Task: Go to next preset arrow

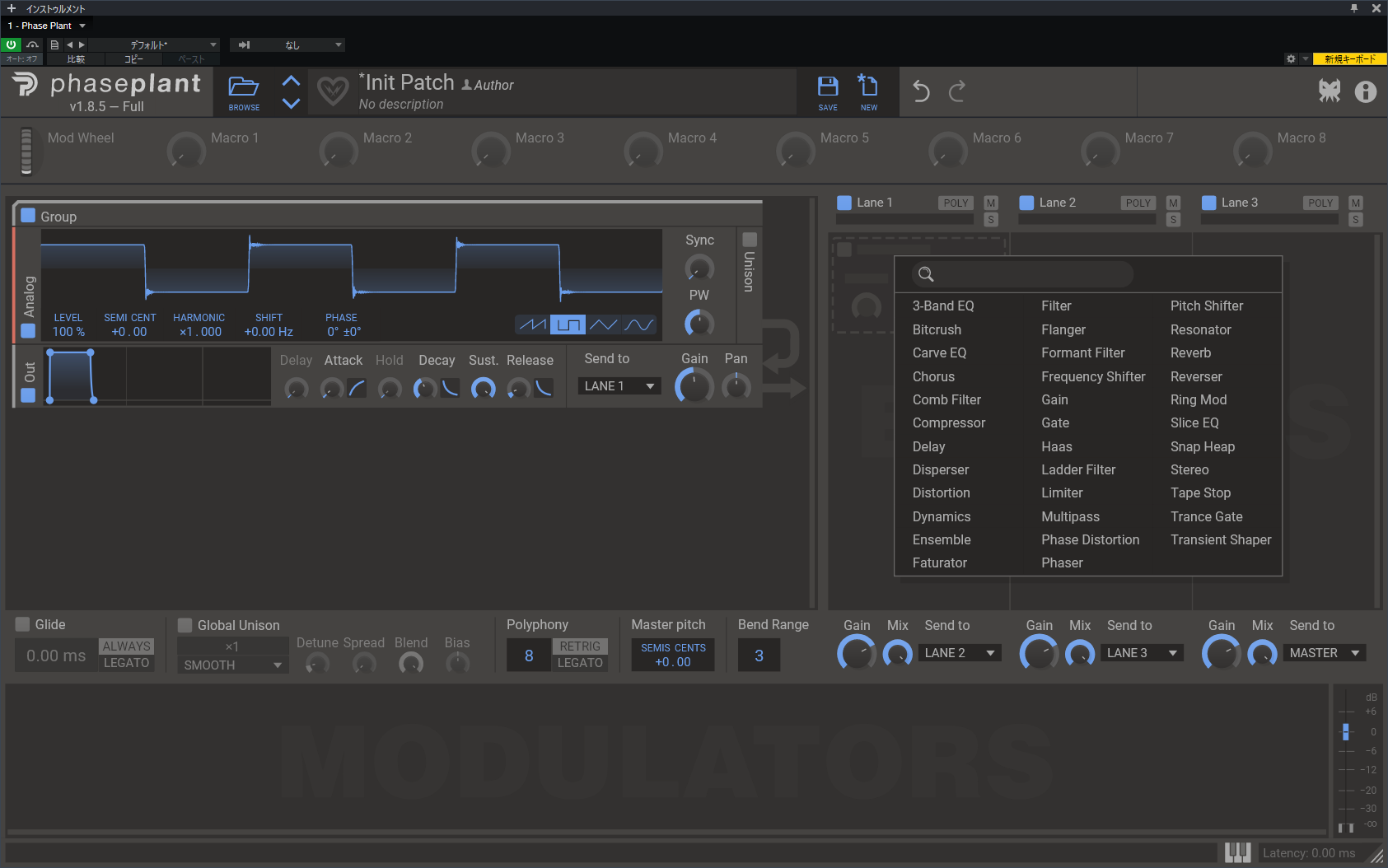Action: pos(291,103)
